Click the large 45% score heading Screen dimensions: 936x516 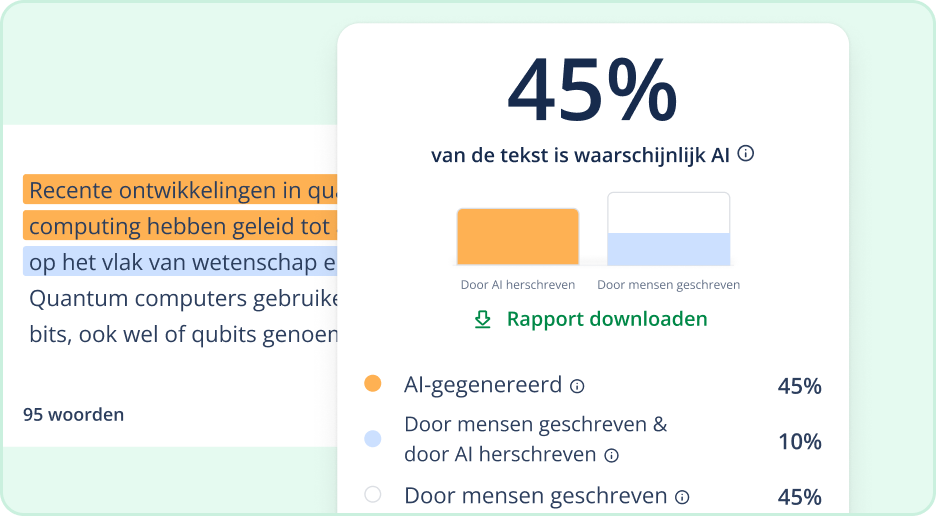click(592, 92)
